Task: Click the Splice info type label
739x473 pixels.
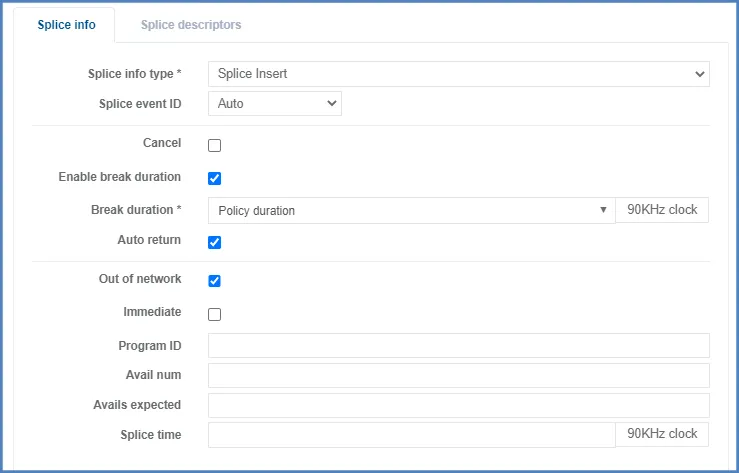Action: (x=134, y=74)
